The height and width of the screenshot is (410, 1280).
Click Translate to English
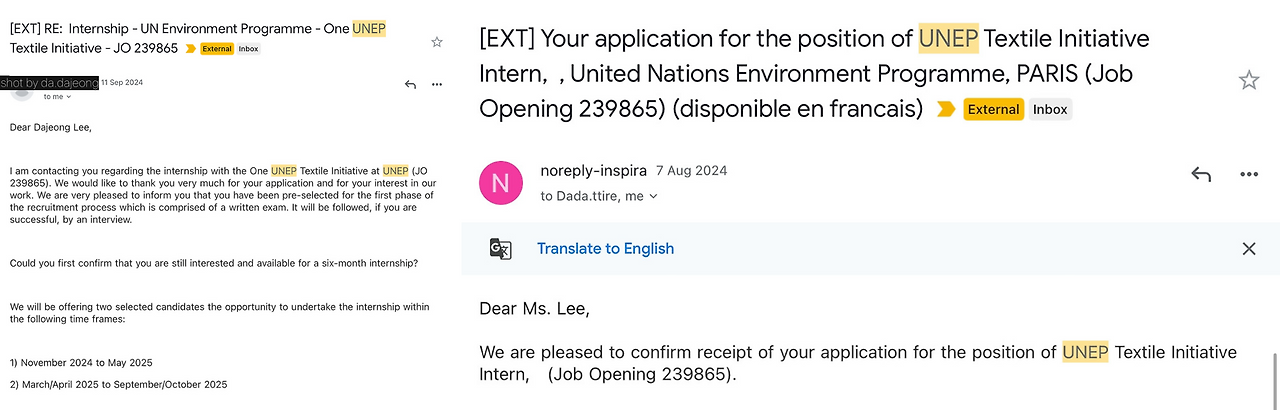point(605,249)
